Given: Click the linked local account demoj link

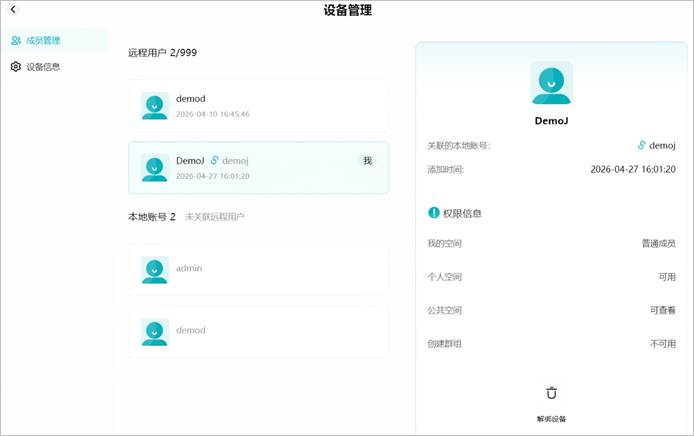Looking at the screenshot, I should (656, 145).
